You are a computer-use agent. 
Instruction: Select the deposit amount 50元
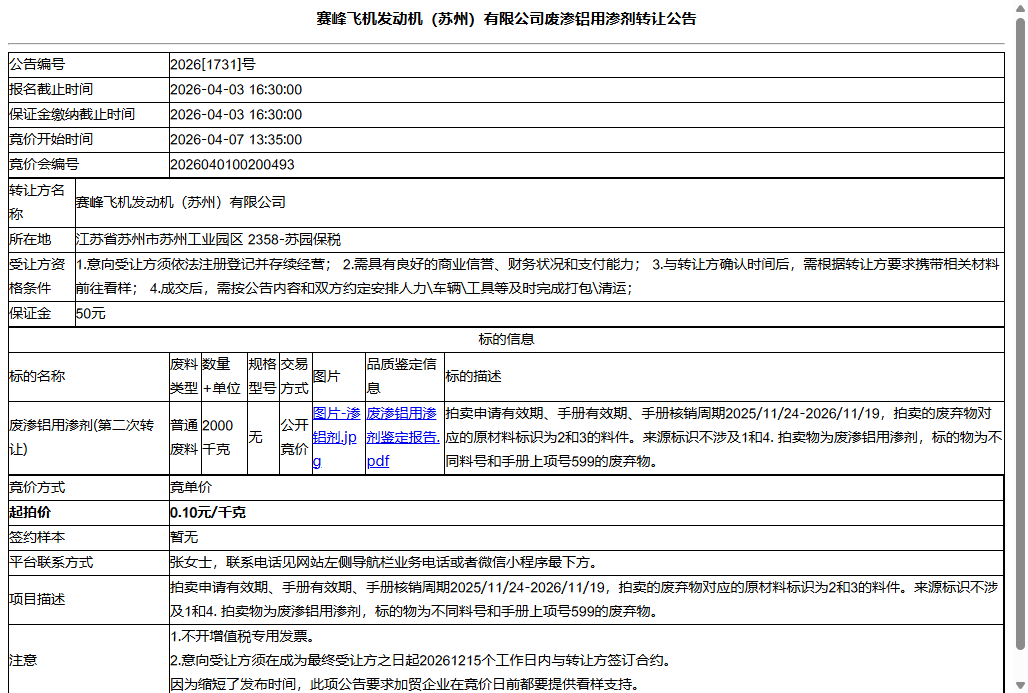click(x=90, y=313)
